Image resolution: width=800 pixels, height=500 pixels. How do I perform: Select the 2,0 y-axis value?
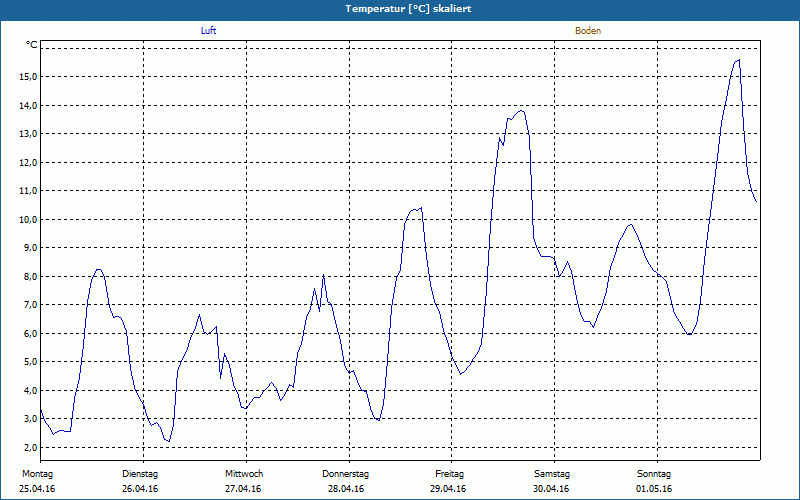tap(30, 447)
